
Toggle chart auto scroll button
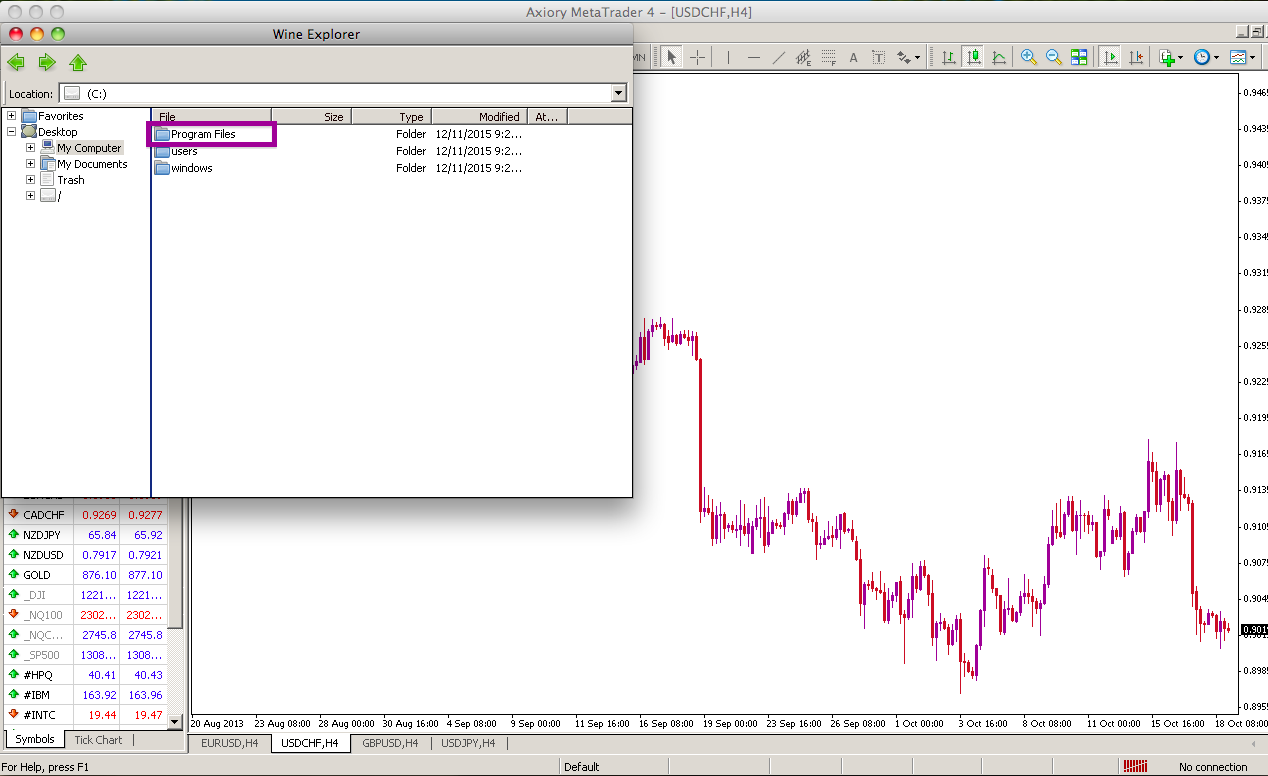pos(1110,57)
